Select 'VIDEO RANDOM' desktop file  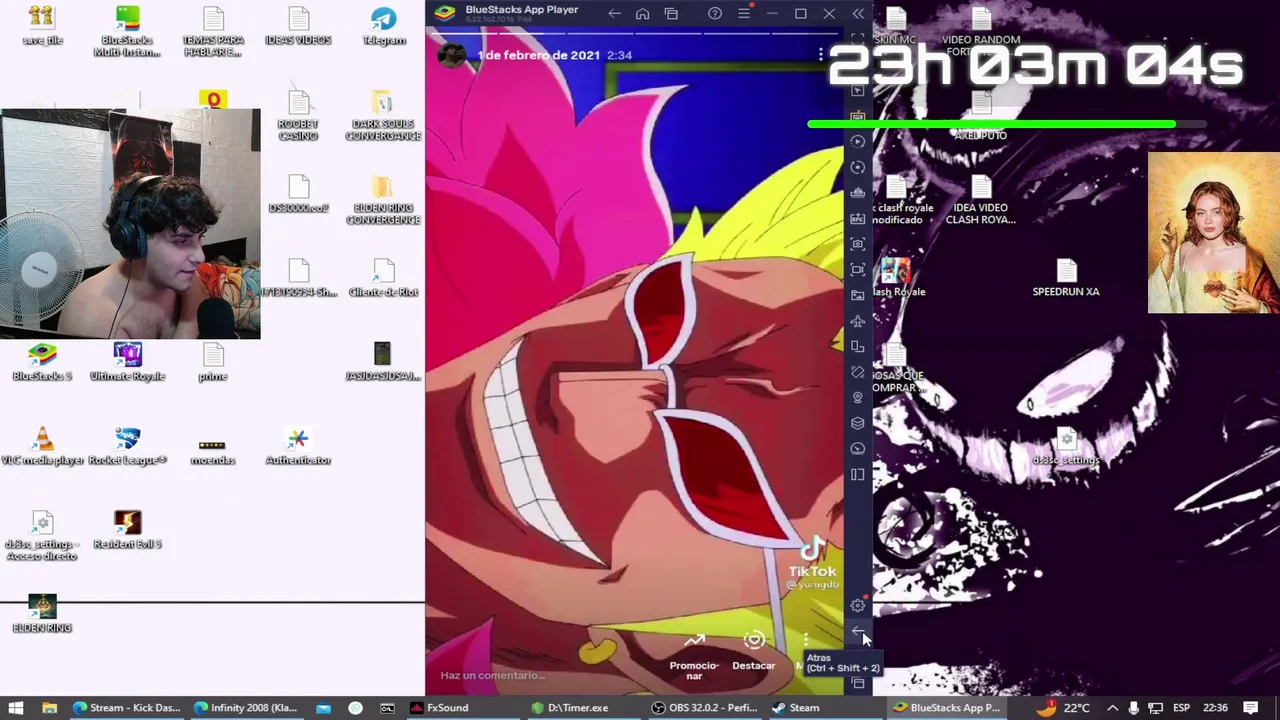click(x=981, y=30)
